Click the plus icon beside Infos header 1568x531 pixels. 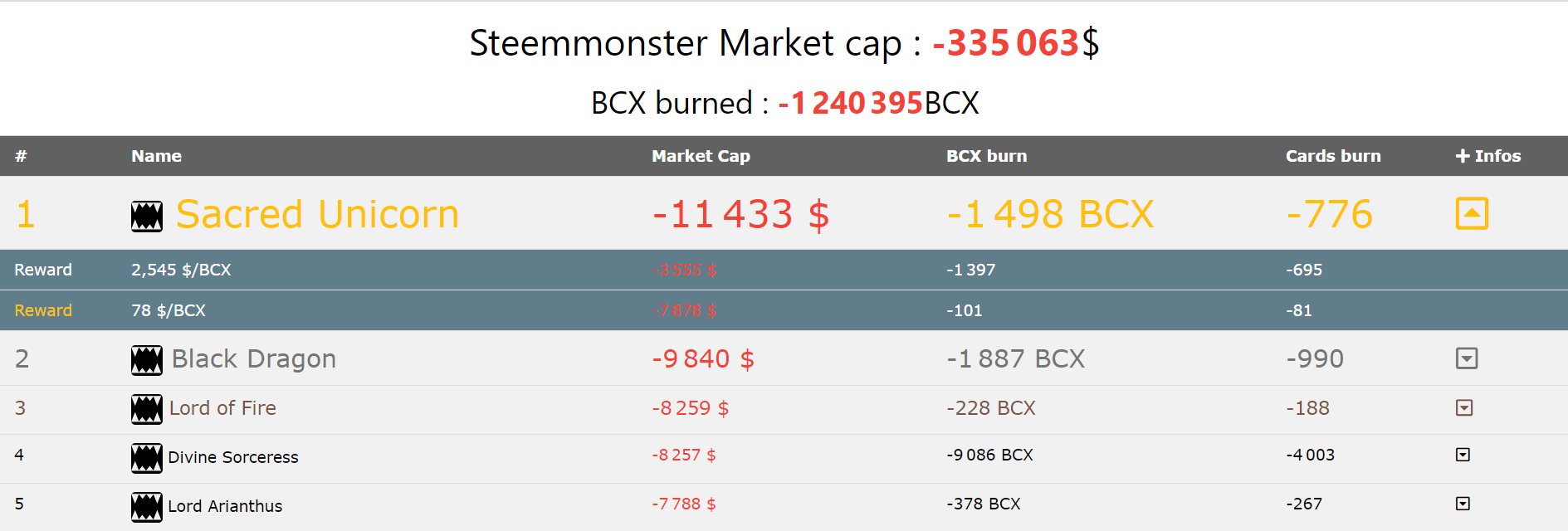coord(1462,156)
